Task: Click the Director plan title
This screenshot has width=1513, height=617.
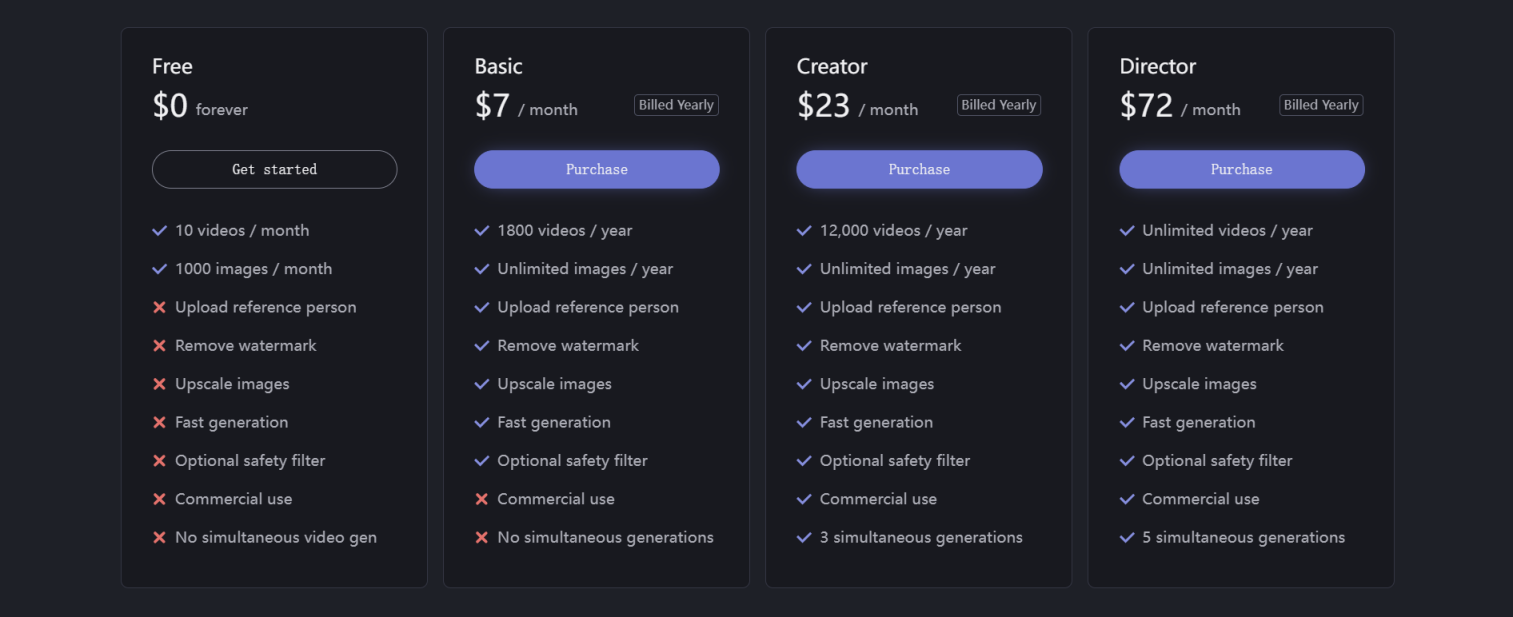Action: (x=1157, y=67)
